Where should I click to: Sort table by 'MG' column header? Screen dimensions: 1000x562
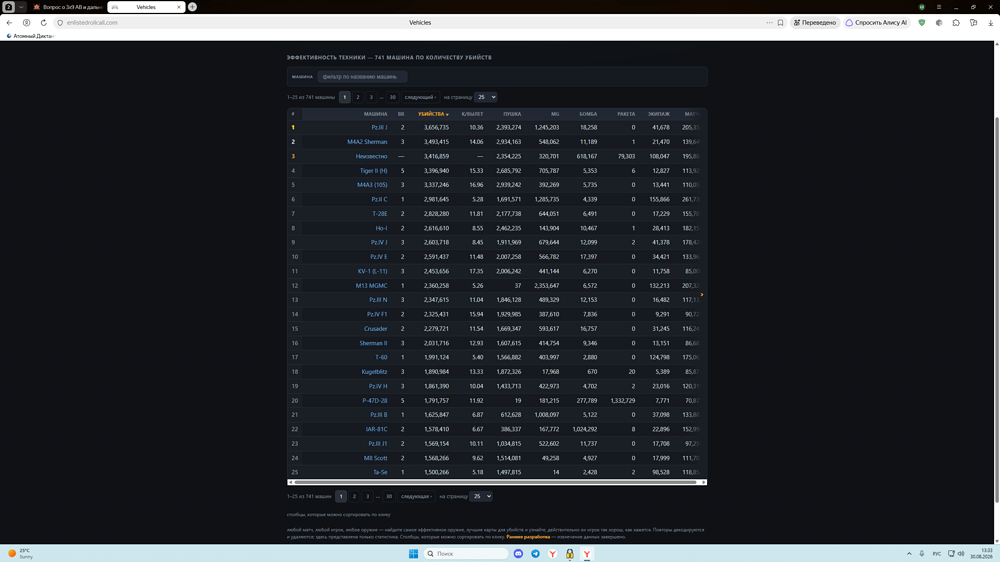pyautogui.click(x=555, y=114)
